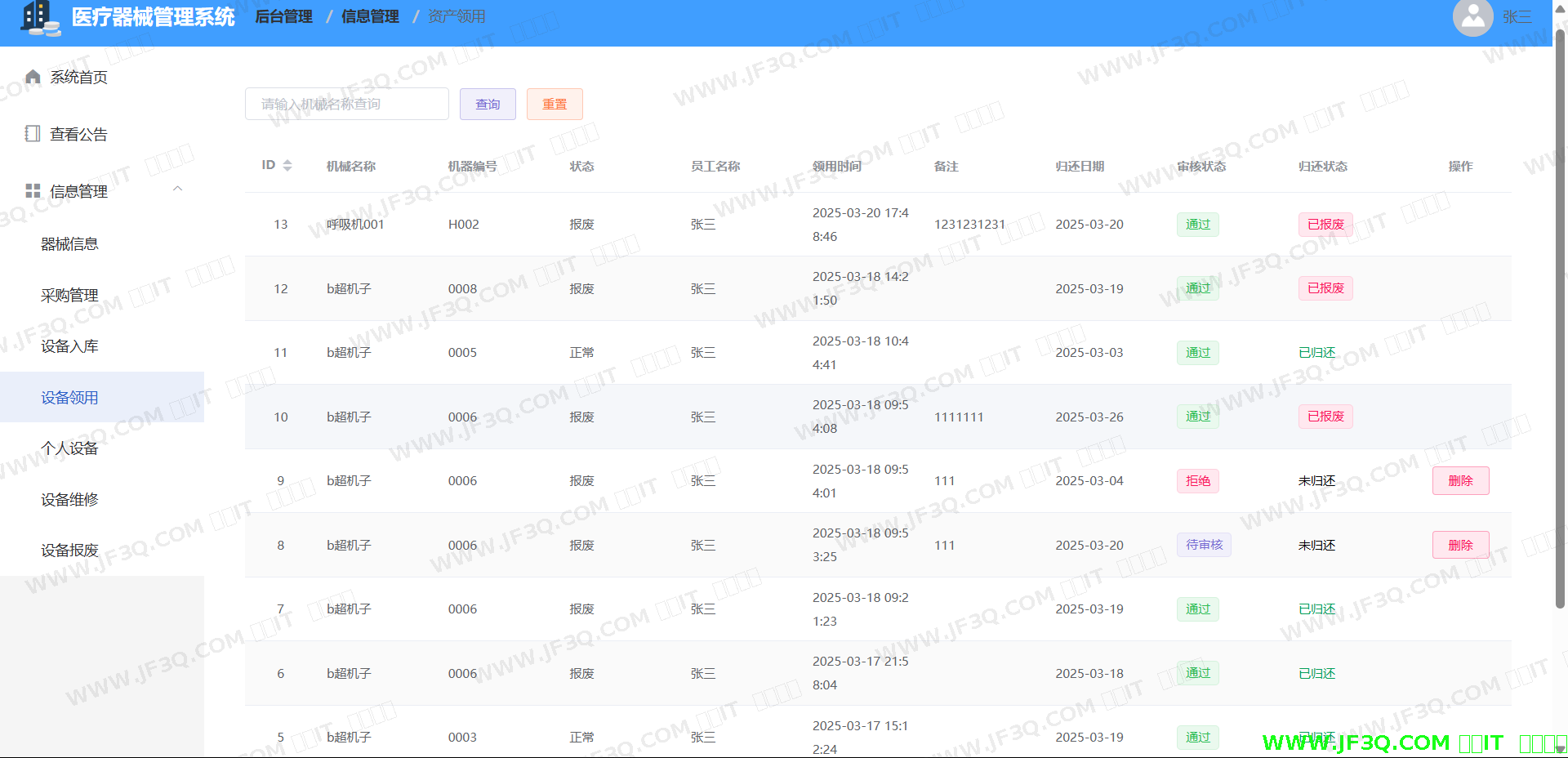This screenshot has width=1568, height=758.
Task: Collapse the 信息管理 menu chevron
Action: click(177, 189)
